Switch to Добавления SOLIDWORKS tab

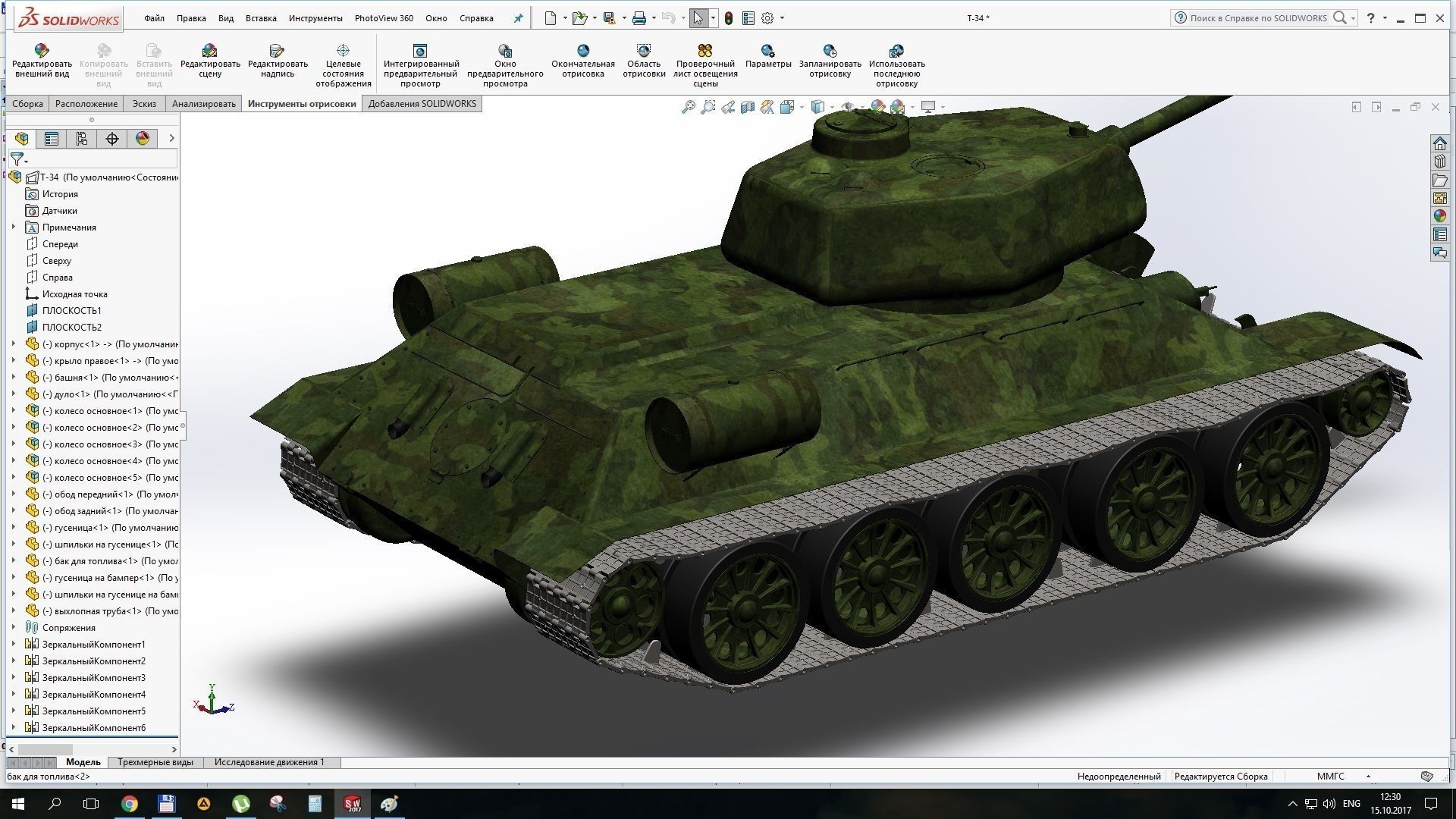pos(422,104)
